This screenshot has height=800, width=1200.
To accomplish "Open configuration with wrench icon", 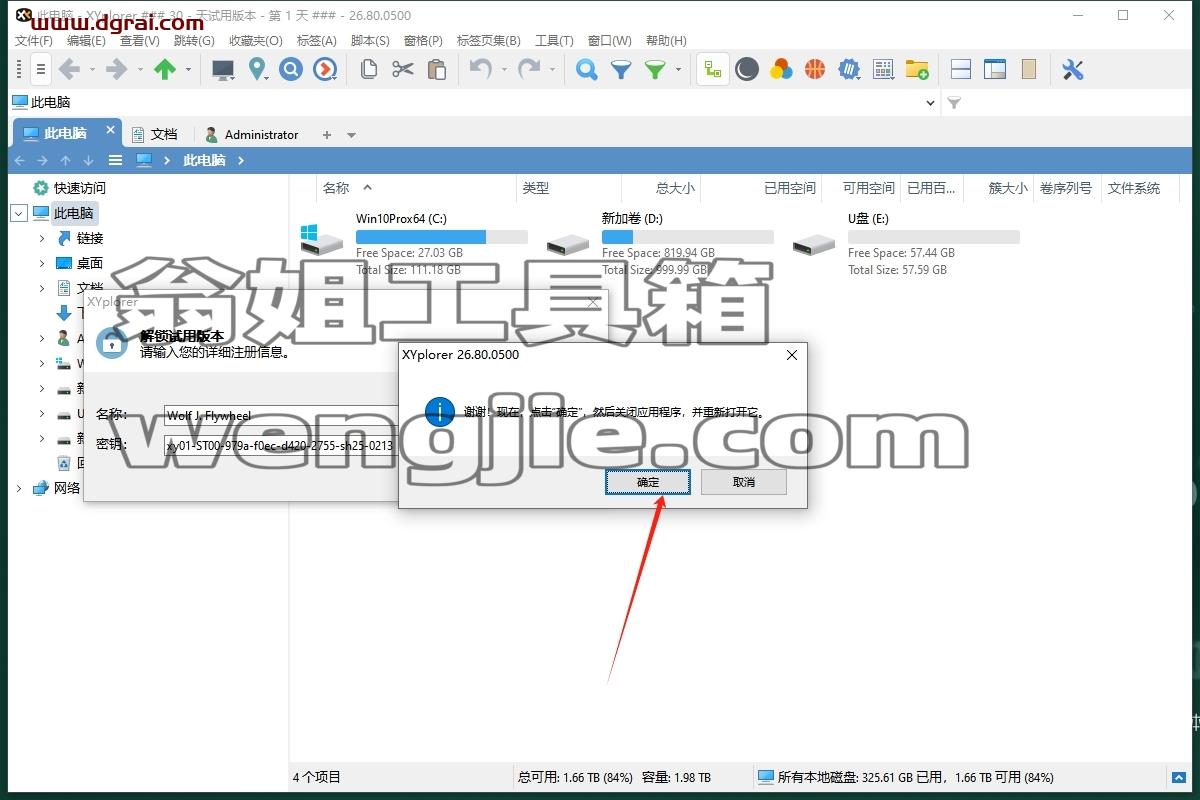I will click(x=1073, y=69).
